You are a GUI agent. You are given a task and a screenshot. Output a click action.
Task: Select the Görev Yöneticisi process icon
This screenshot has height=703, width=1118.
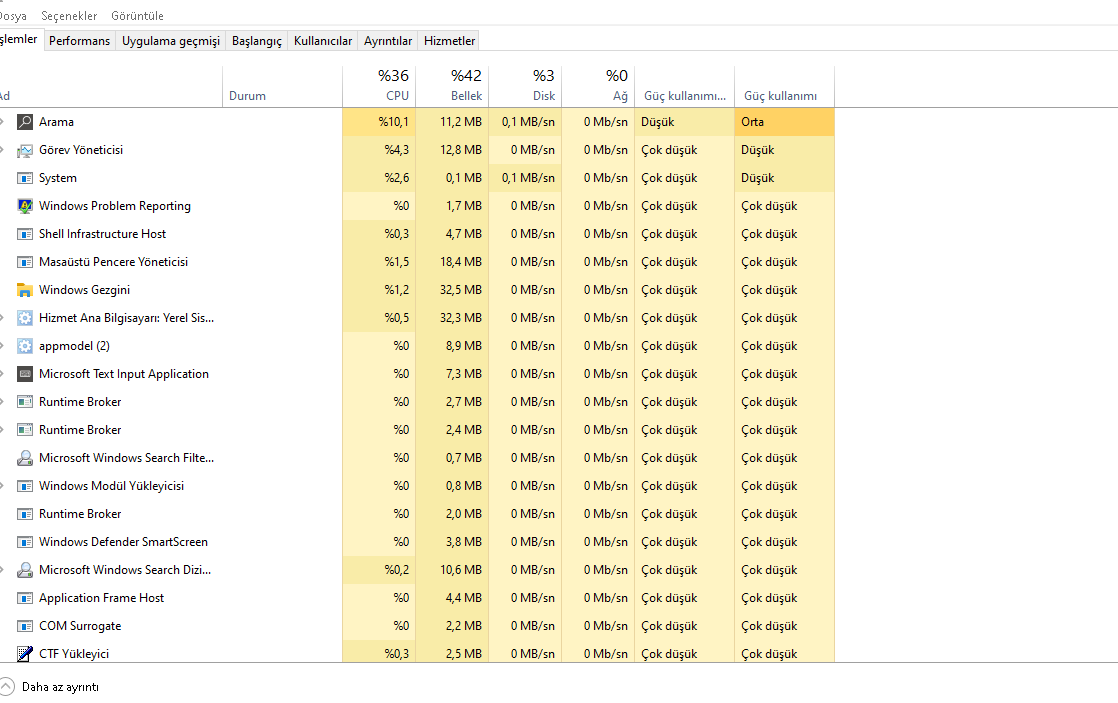click(25, 150)
